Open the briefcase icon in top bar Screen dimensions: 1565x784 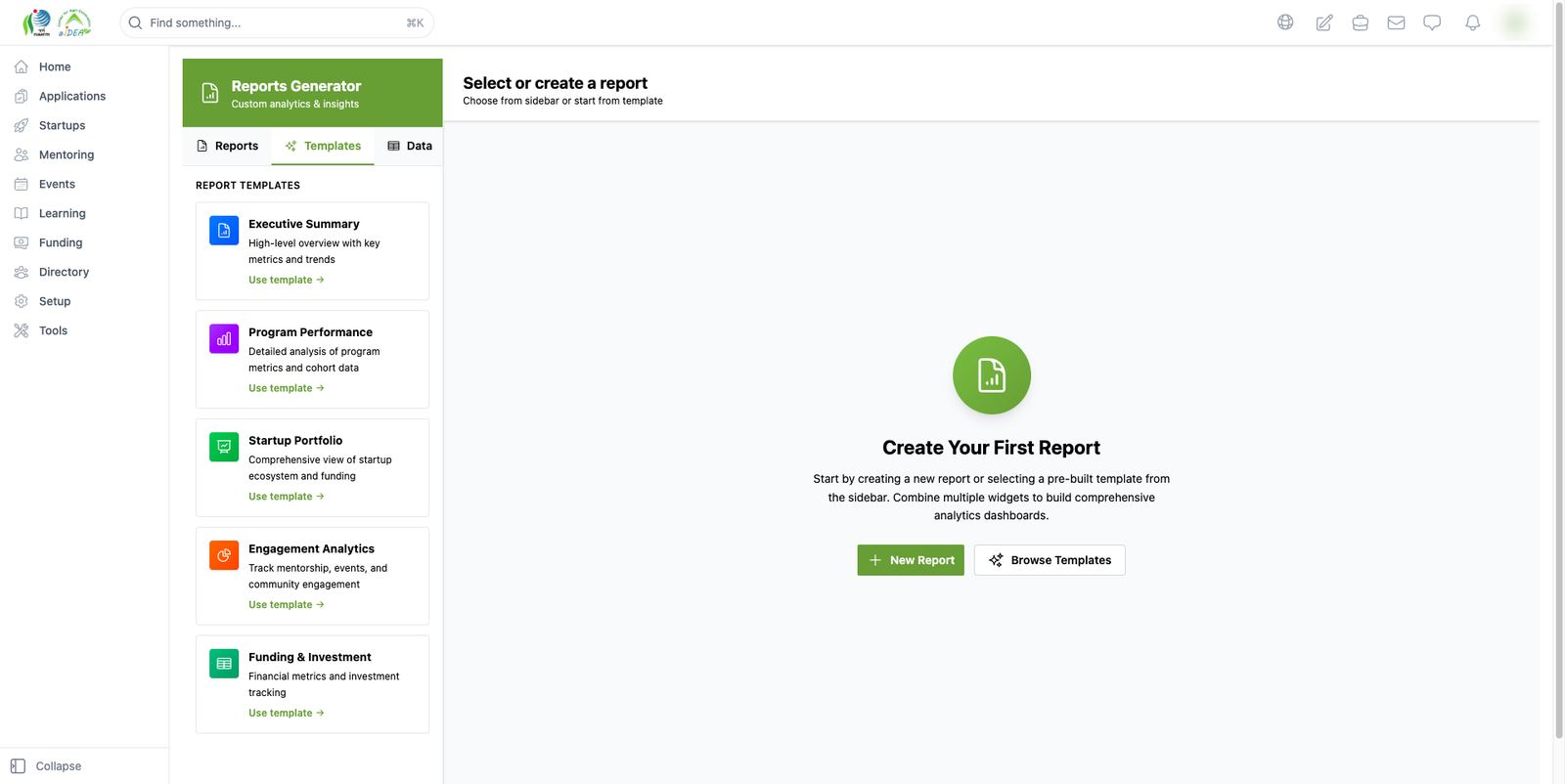coord(1360,22)
